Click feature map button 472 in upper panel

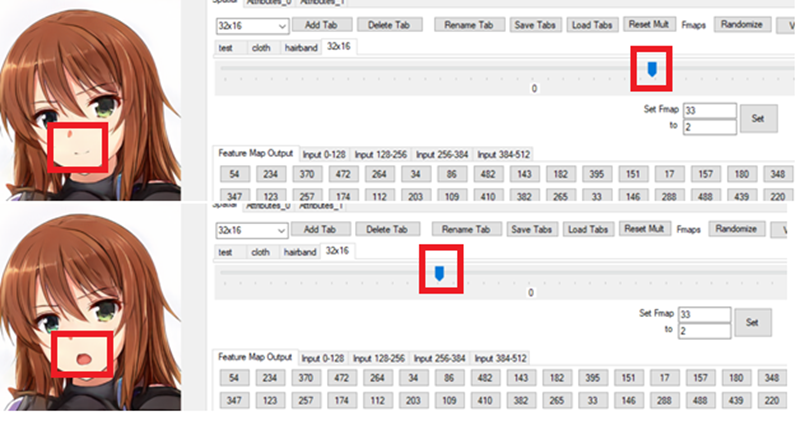(343, 174)
